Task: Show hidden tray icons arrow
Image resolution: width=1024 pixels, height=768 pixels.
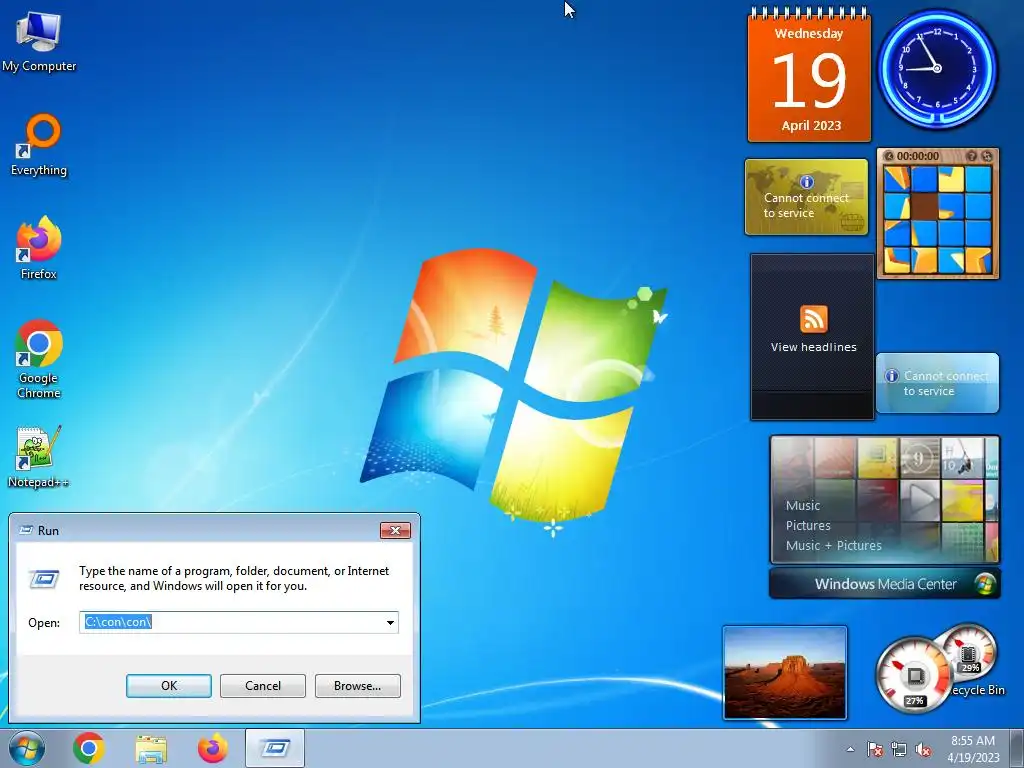Action: point(850,749)
